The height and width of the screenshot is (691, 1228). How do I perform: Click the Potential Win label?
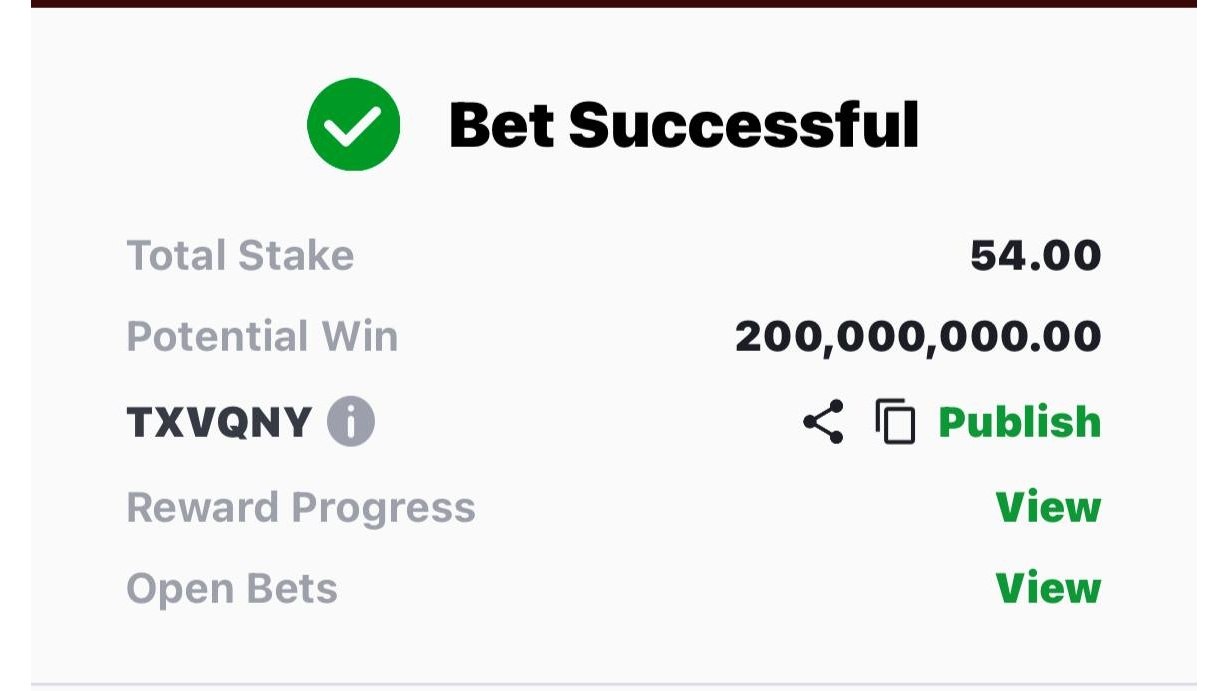[262, 337]
